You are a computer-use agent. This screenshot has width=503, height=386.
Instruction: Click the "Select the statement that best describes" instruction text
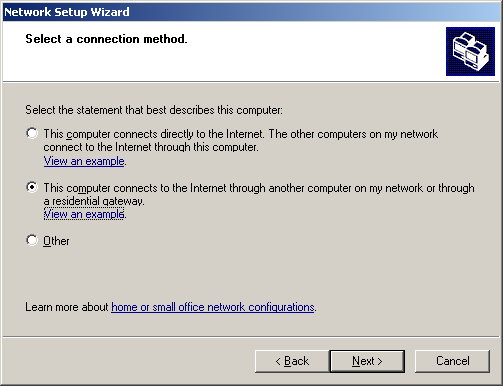coord(154,110)
